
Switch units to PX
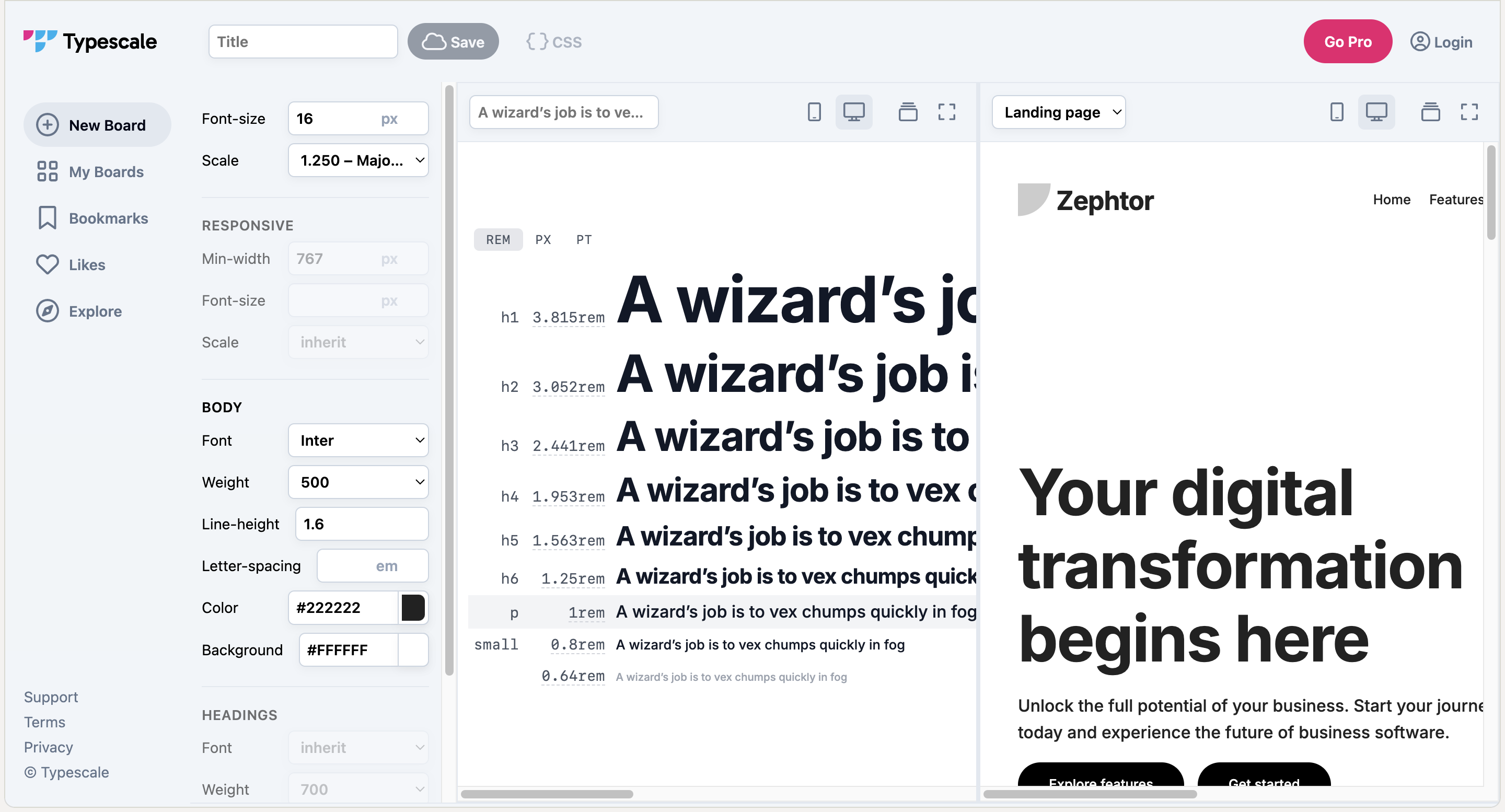543,239
